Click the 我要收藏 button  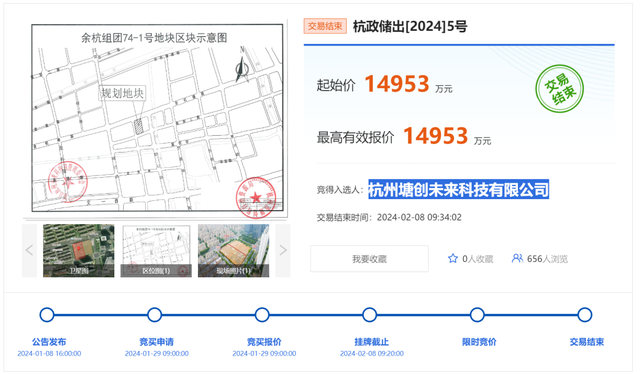(x=369, y=259)
